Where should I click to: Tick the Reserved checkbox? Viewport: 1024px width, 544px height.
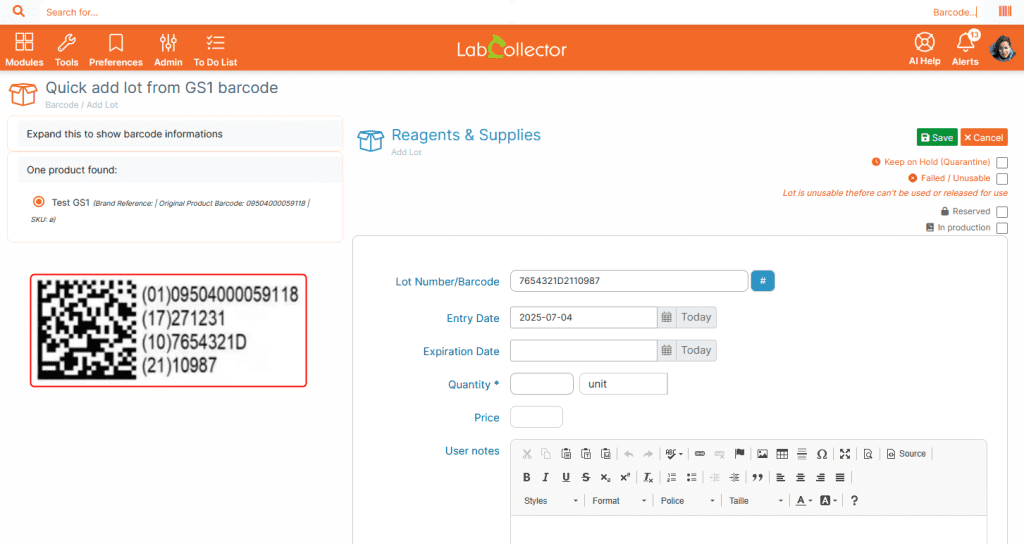(x=1002, y=212)
